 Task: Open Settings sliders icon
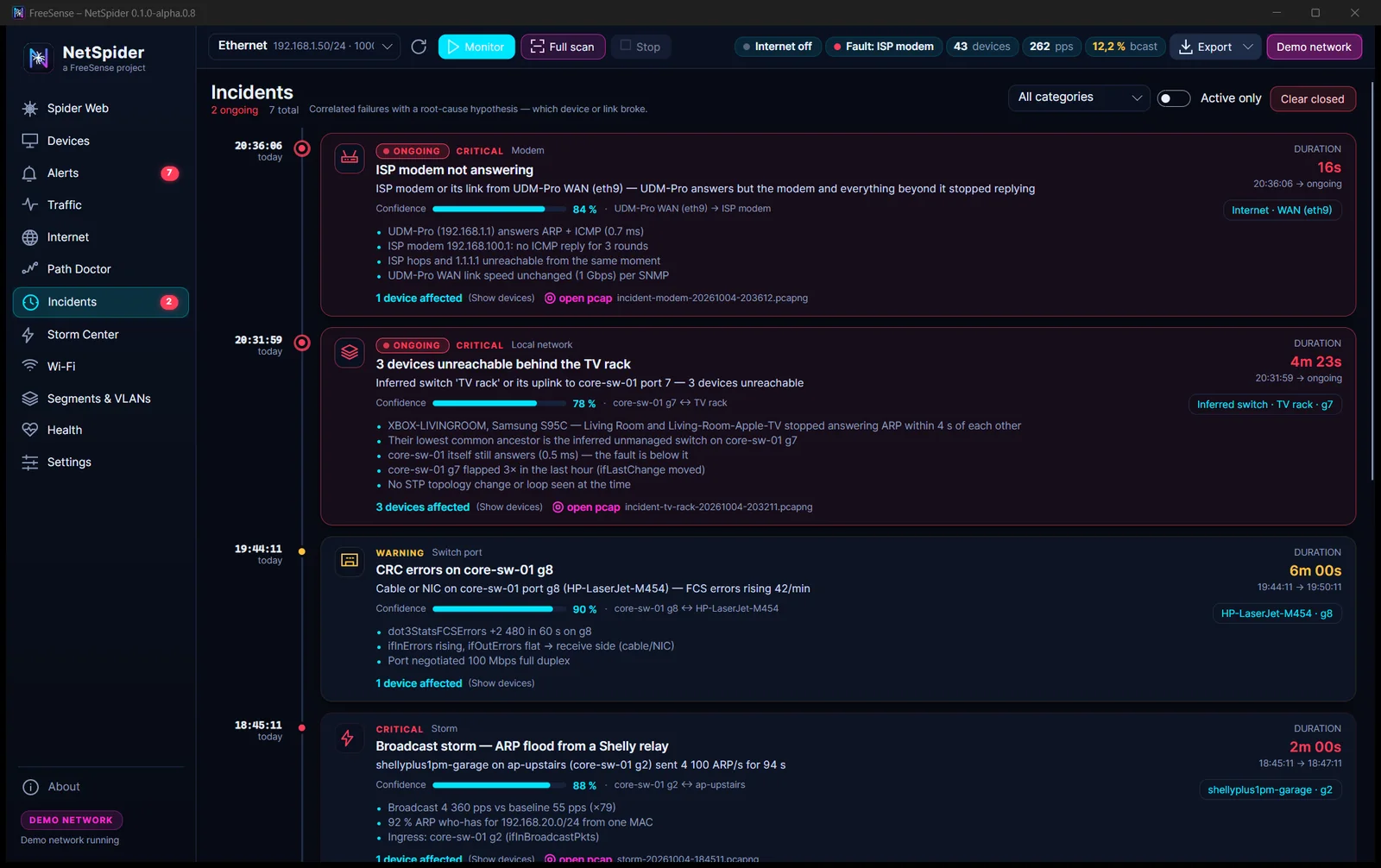click(x=30, y=462)
